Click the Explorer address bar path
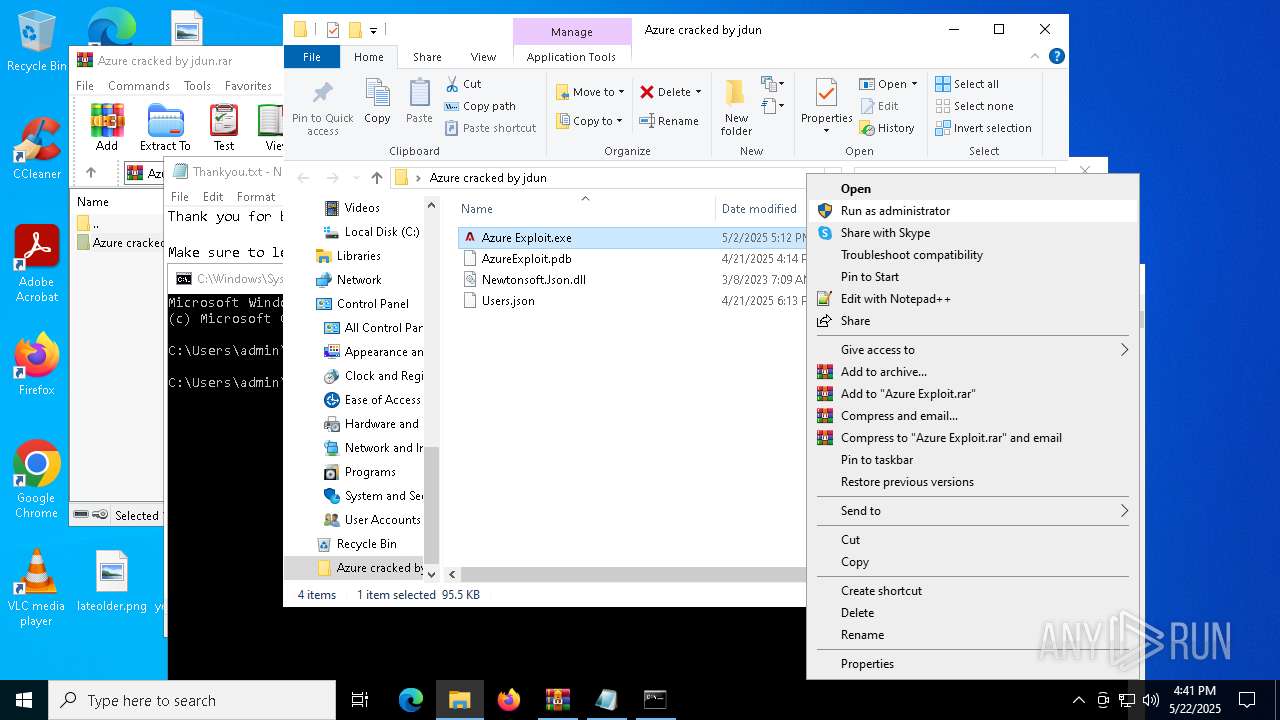The width and height of the screenshot is (1280, 720). 487,178
